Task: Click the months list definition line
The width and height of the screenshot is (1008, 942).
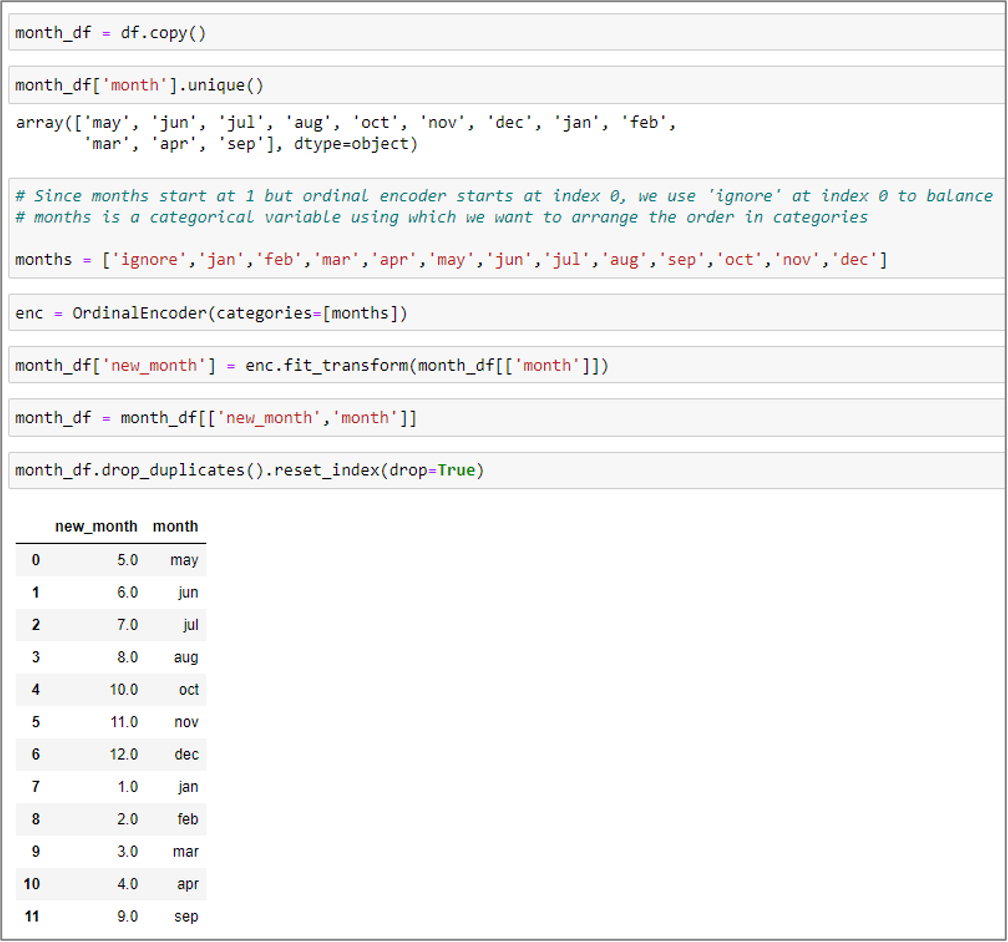Action: (450, 260)
